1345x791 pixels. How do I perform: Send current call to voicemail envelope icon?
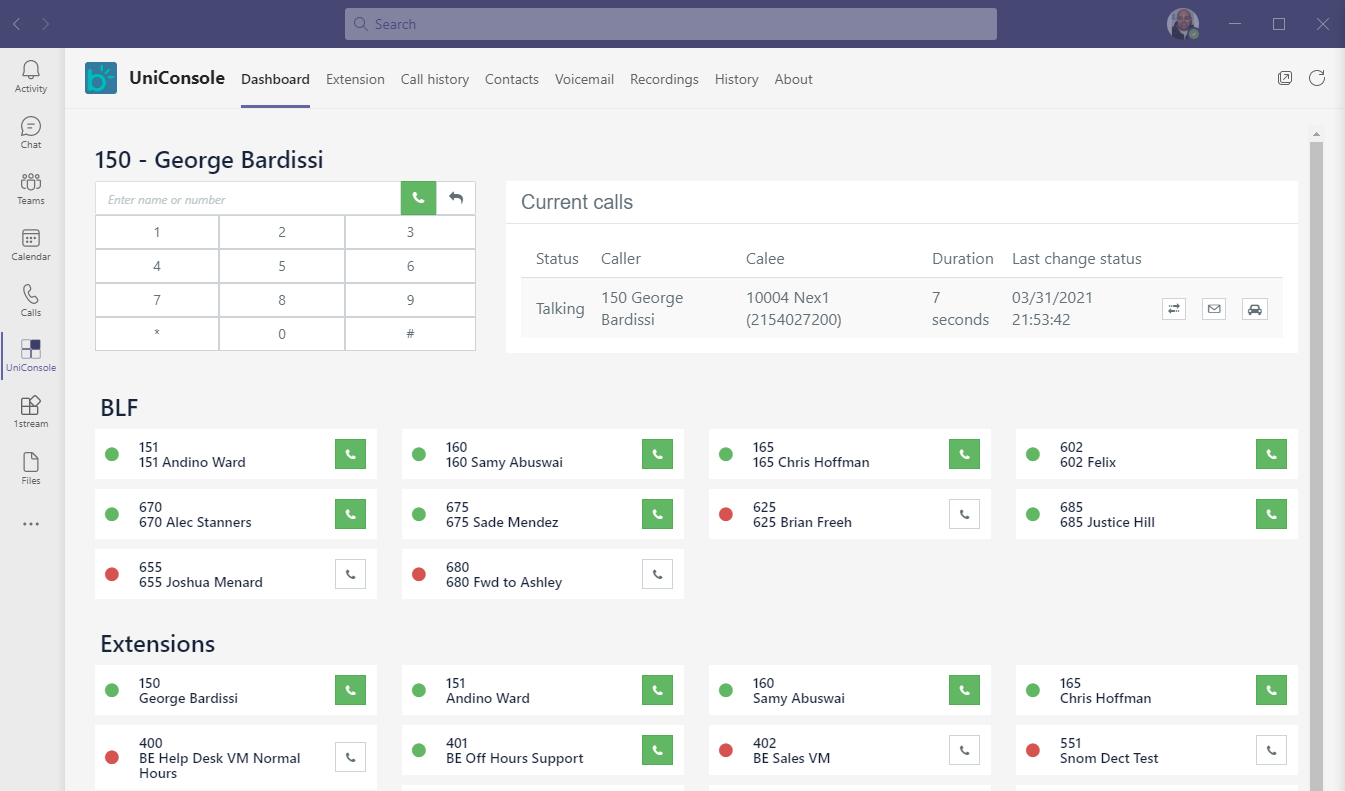click(1214, 310)
